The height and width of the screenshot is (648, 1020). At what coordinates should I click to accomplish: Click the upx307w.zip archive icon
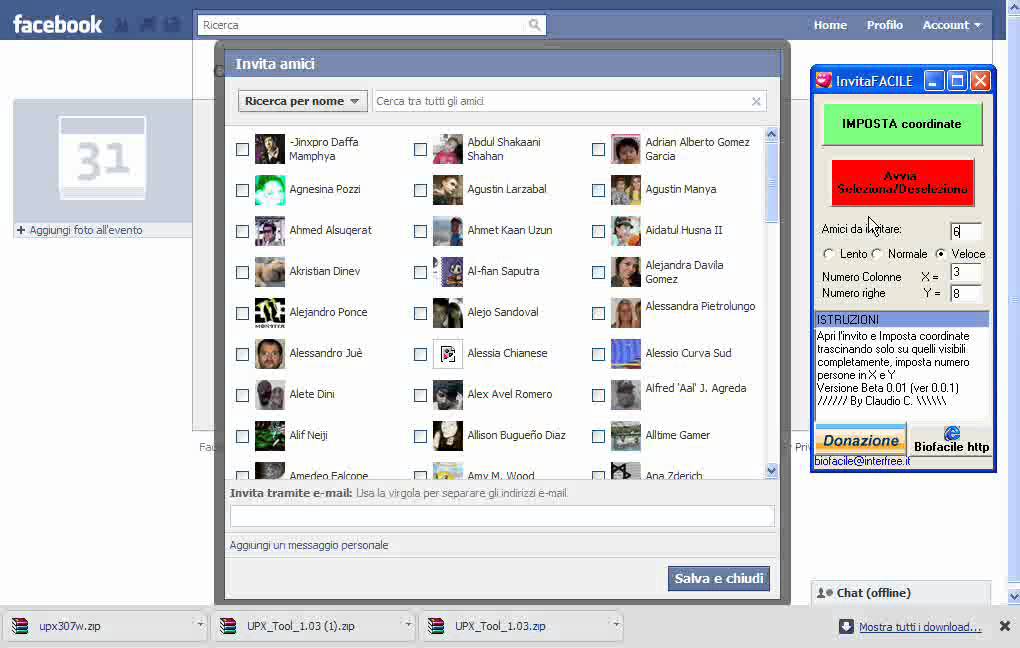(20, 626)
